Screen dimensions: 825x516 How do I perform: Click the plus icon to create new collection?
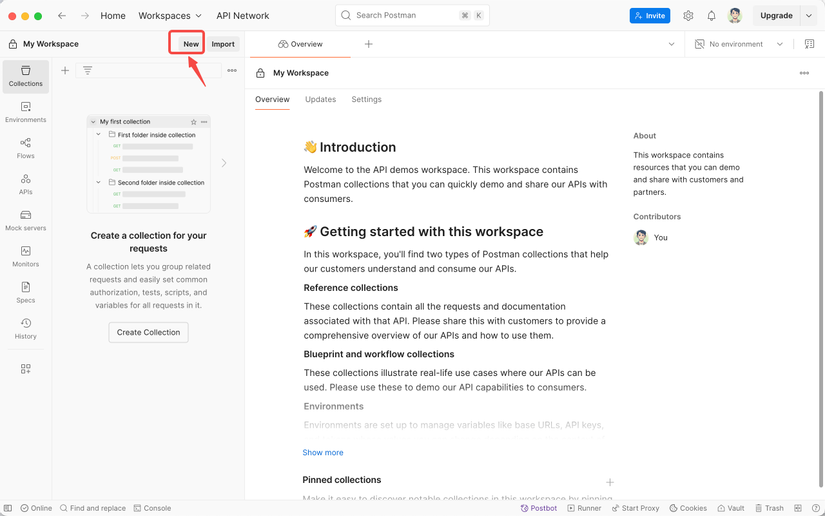pyautogui.click(x=65, y=70)
